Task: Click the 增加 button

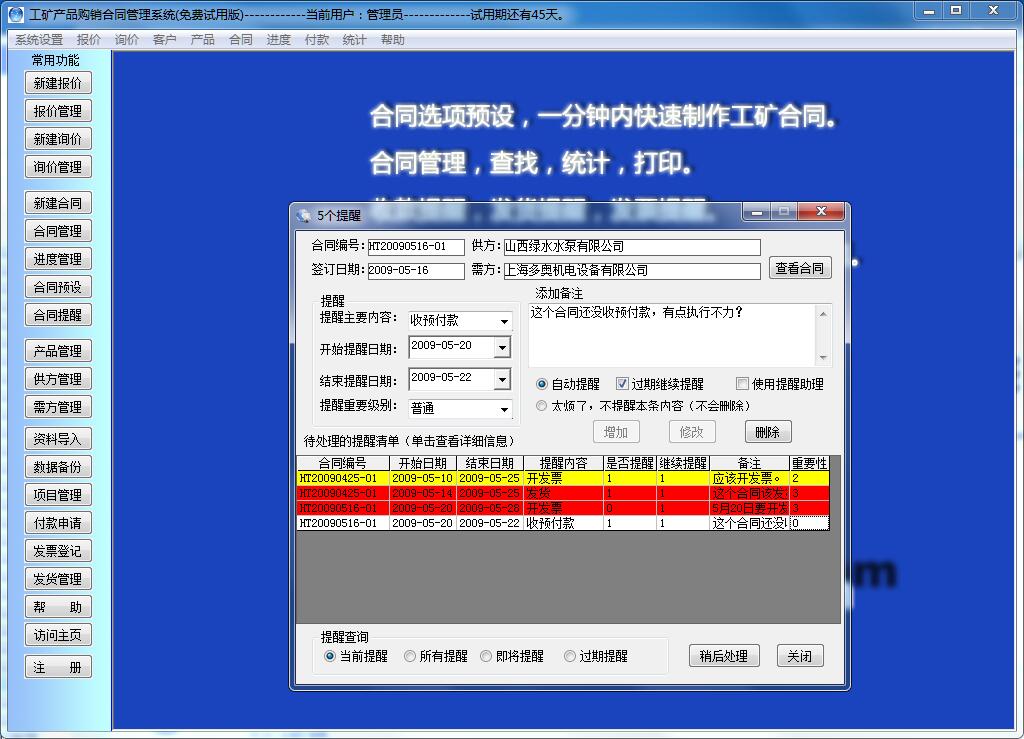Action: pyautogui.click(x=616, y=432)
